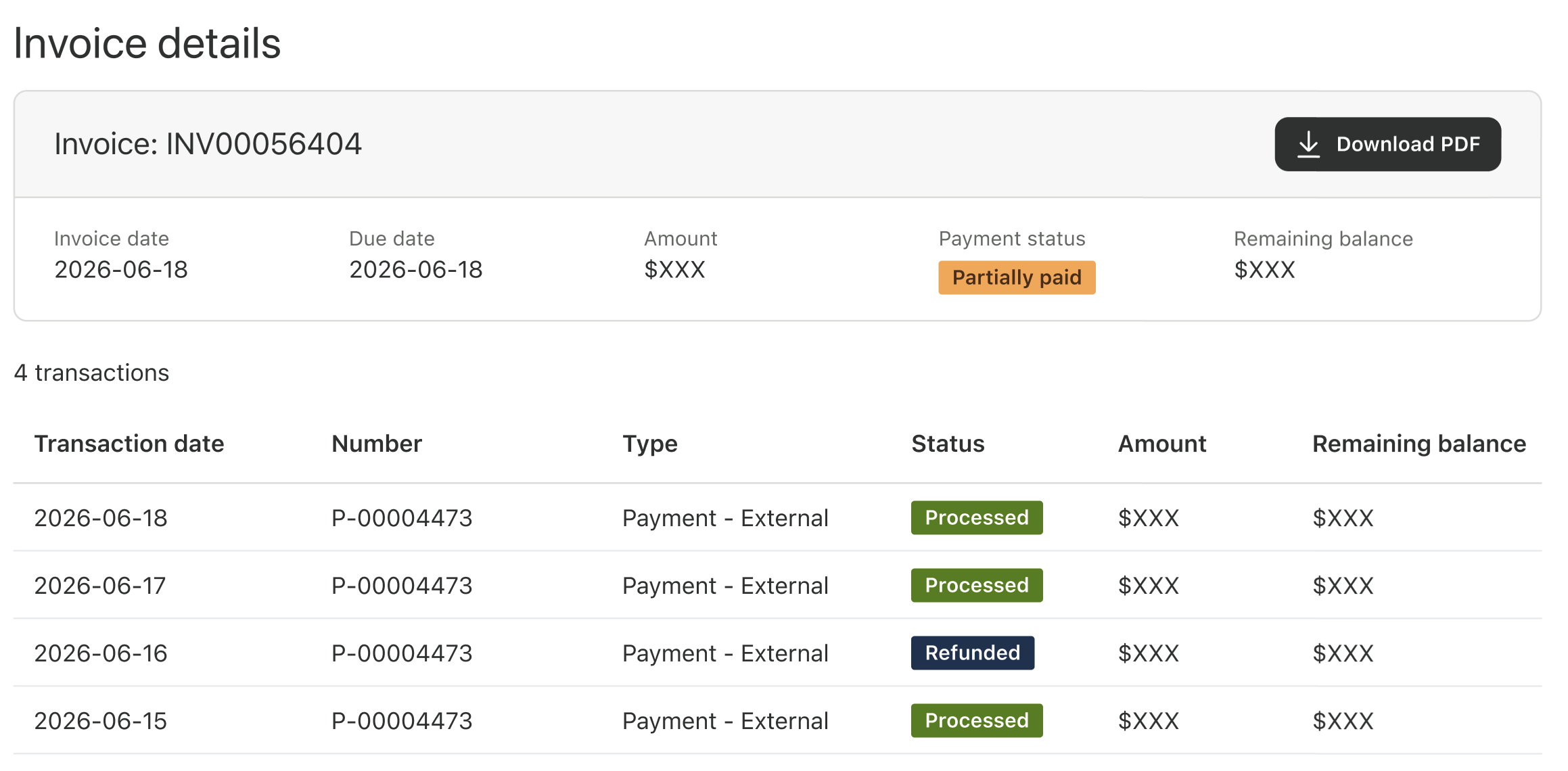Download the invoice PDF
The height and width of the screenshot is (771, 1568).
[x=1387, y=144]
